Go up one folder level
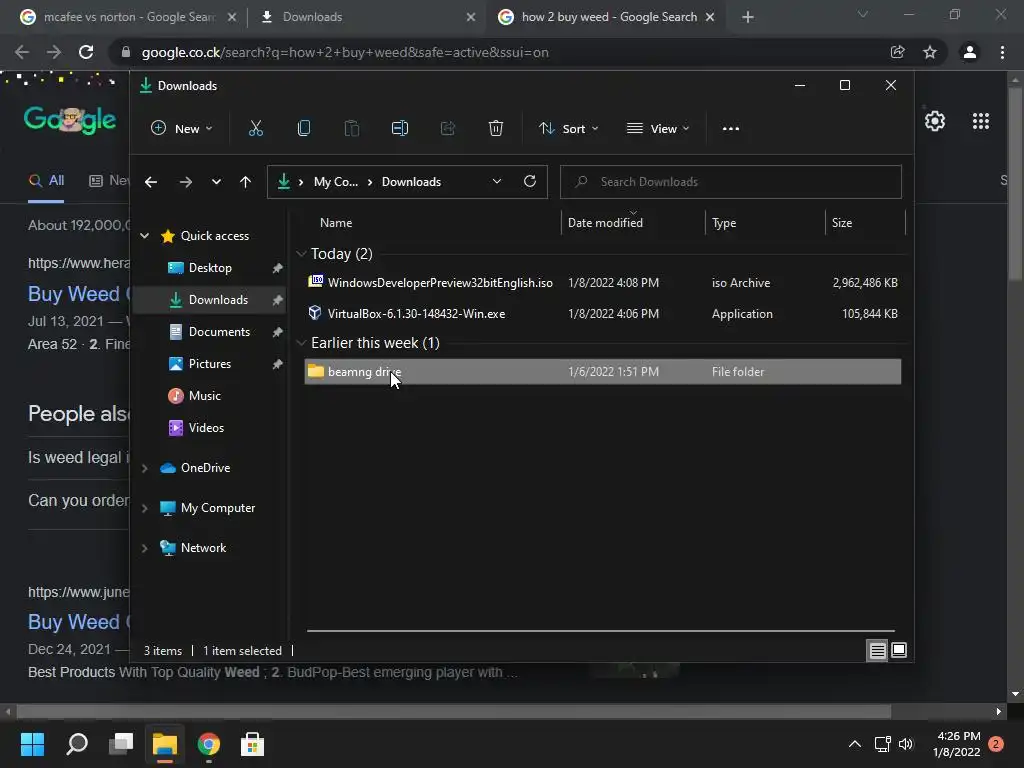The width and height of the screenshot is (1024, 768). coord(245,182)
